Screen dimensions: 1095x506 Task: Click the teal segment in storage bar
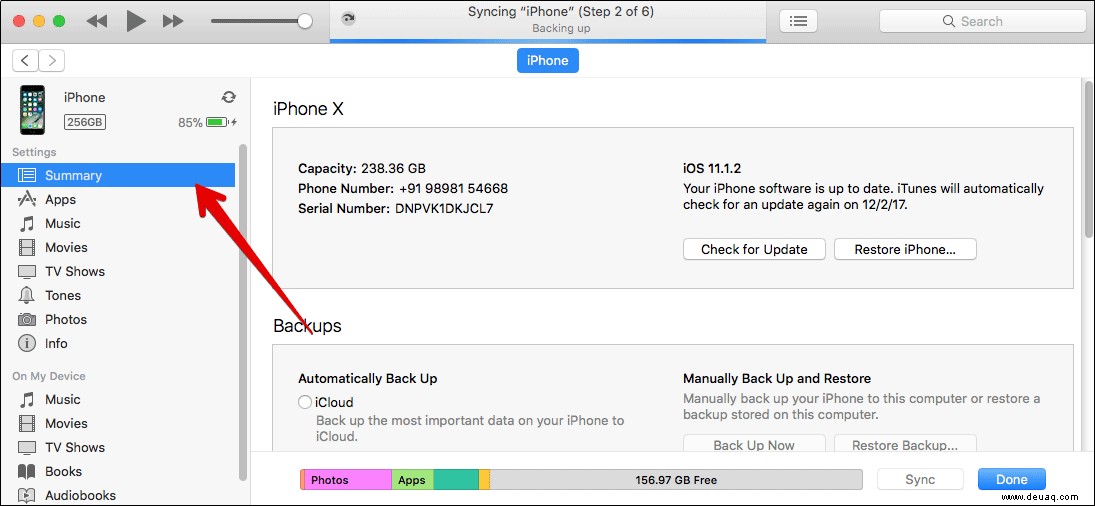click(456, 479)
